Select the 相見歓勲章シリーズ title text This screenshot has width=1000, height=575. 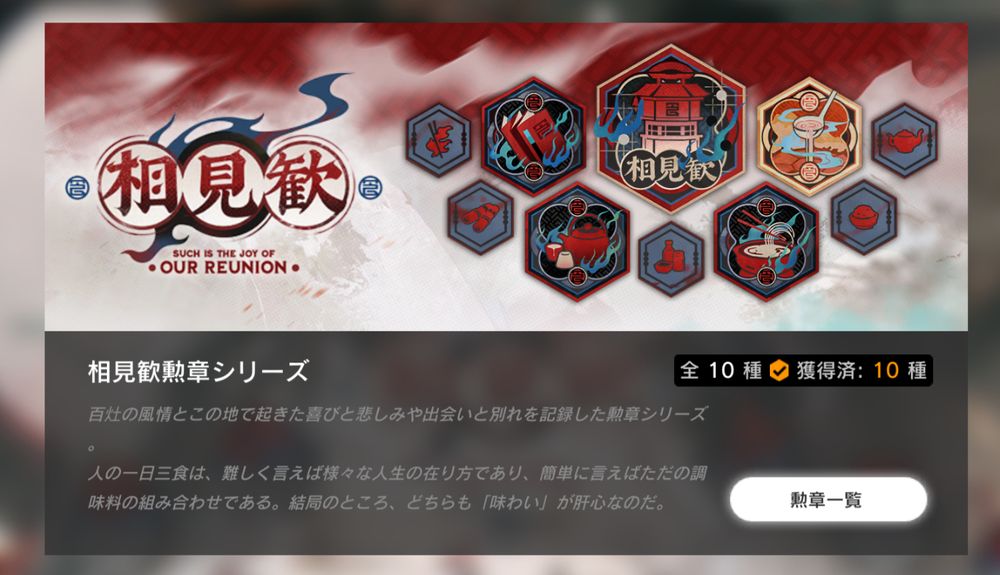pos(198,371)
